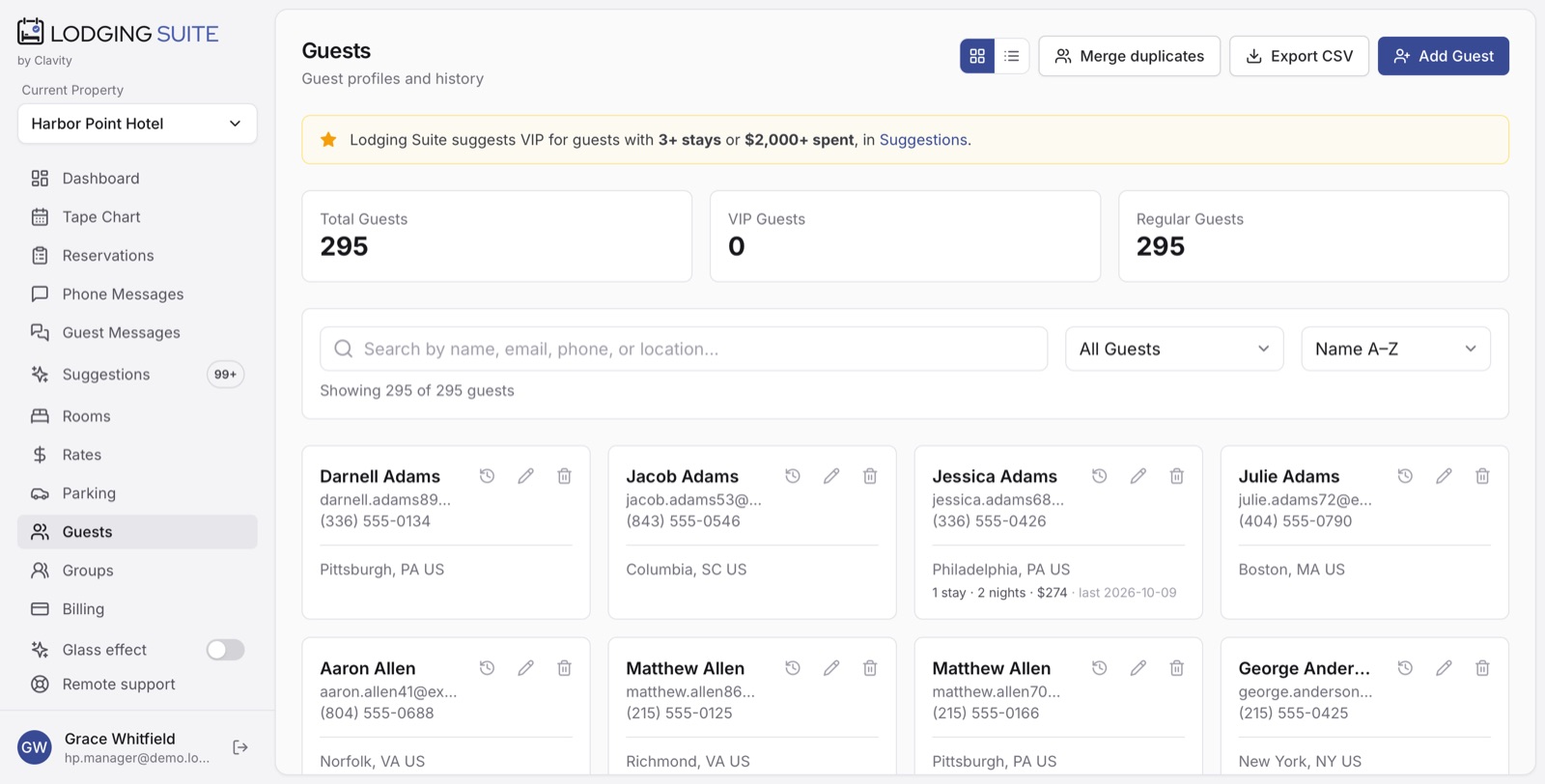Open Rates page
1545x784 pixels.
click(x=137, y=455)
